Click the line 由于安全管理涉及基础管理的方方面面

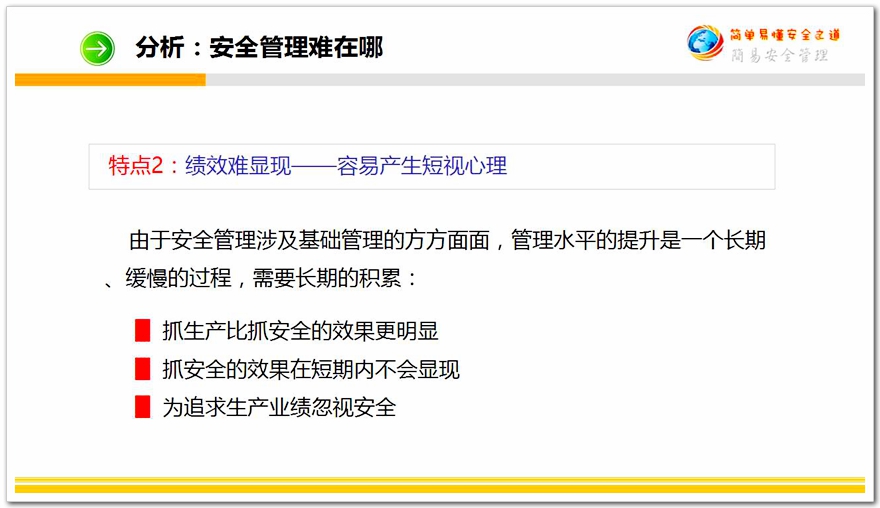(x=310, y=240)
